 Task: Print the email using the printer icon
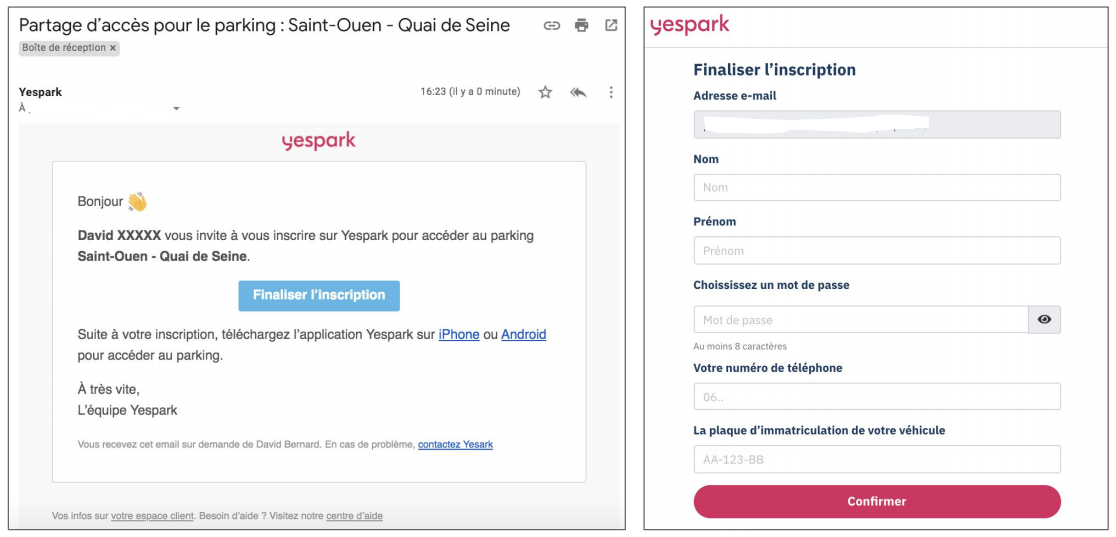pos(581,26)
